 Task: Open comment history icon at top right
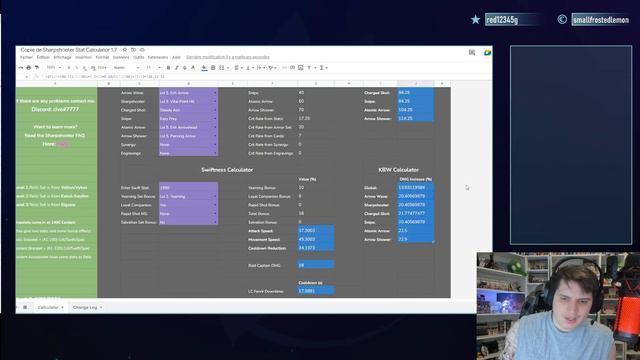coord(472,52)
